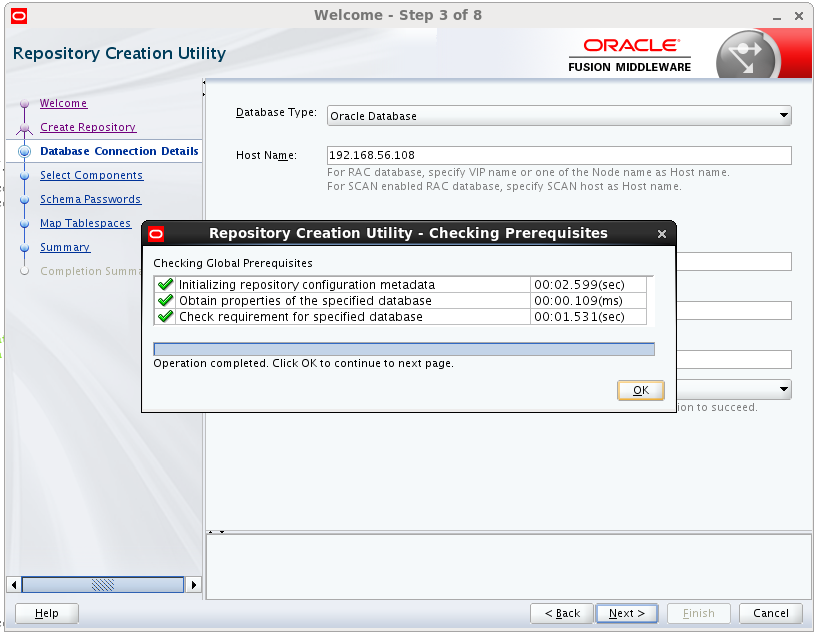Image resolution: width=814 pixels, height=634 pixels.
Task: Click the green checkmark for Obtain properties row
Action: click(x=165, y=301)
